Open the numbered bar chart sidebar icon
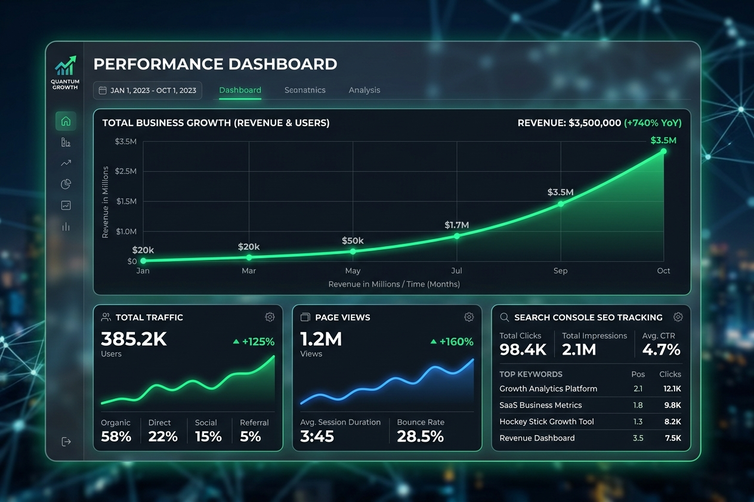Viewport: 754px width, 502px height. click(x=66, y=142)
